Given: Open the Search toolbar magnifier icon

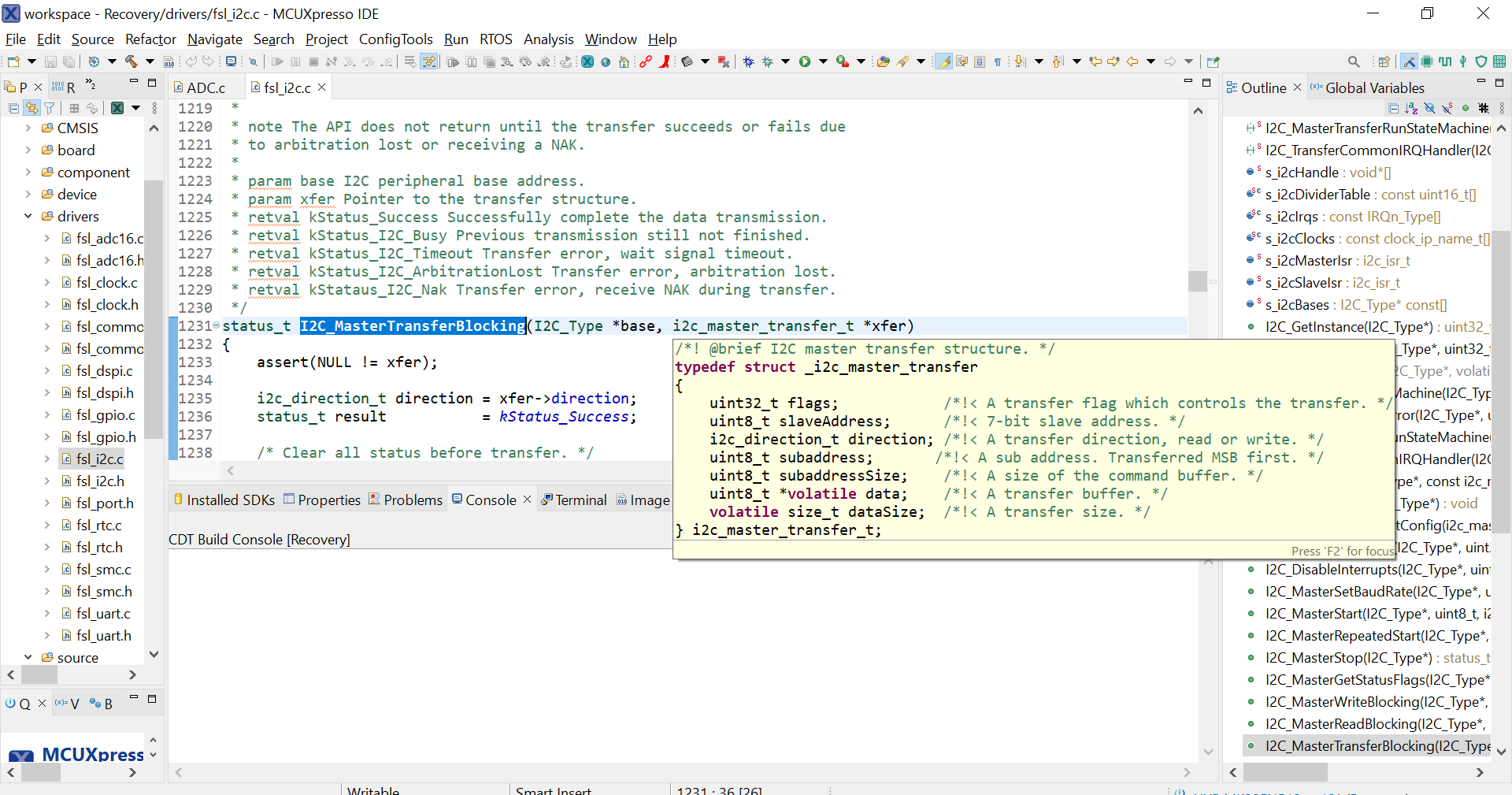Looking at the screenshot, I should [1354, 61].
